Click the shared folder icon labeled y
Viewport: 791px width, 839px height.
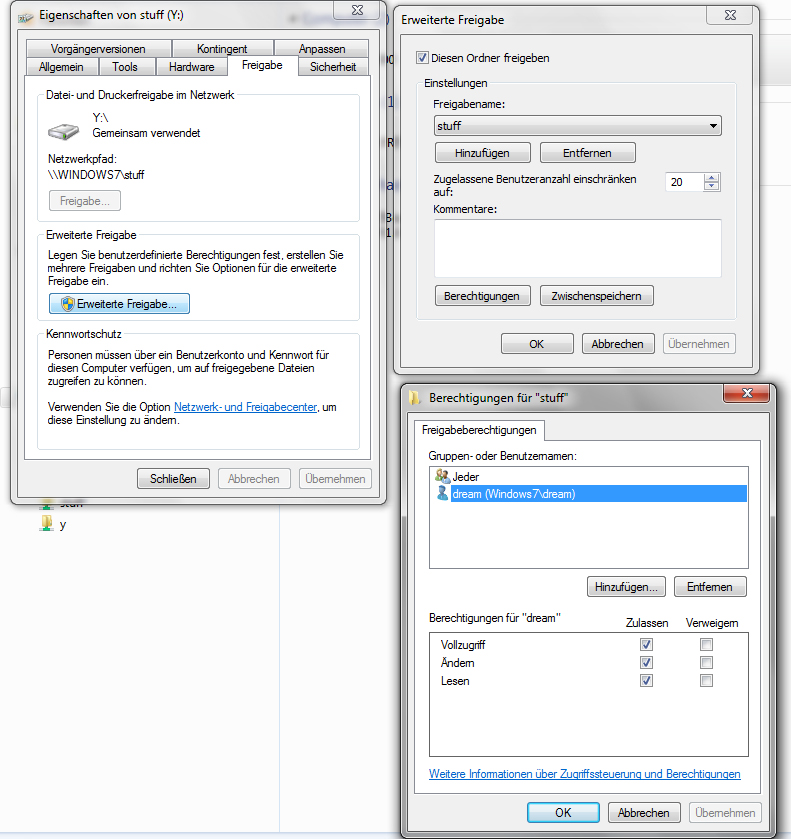[x=47, y=523]
